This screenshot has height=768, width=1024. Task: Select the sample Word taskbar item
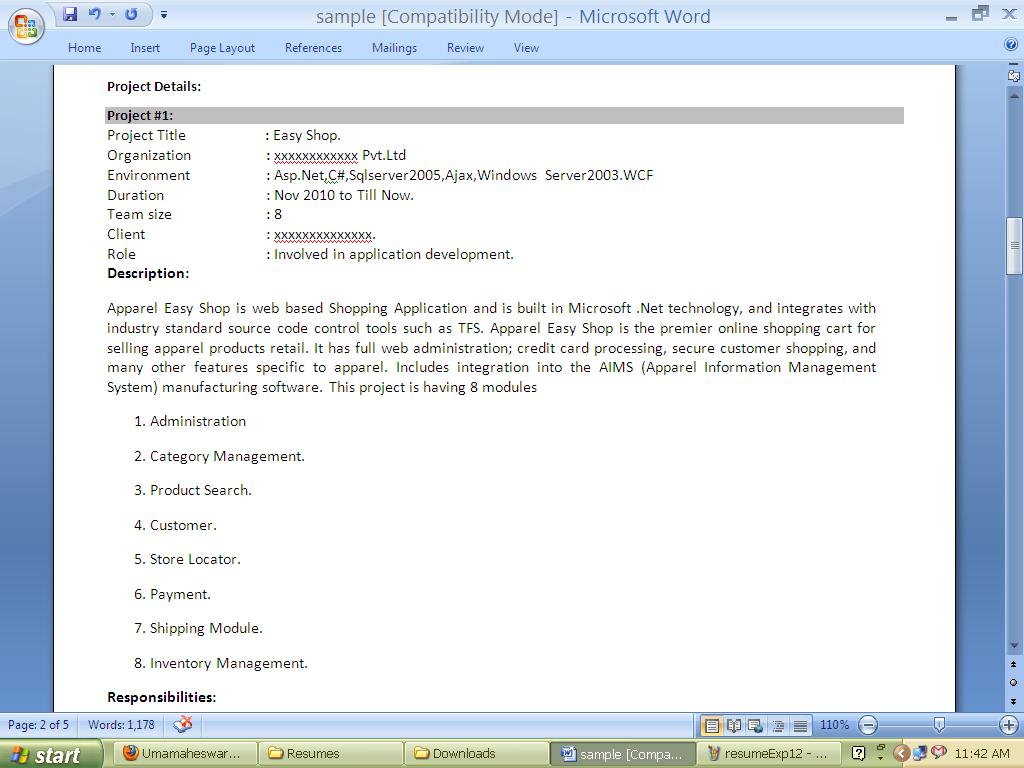tap(622, 754)
